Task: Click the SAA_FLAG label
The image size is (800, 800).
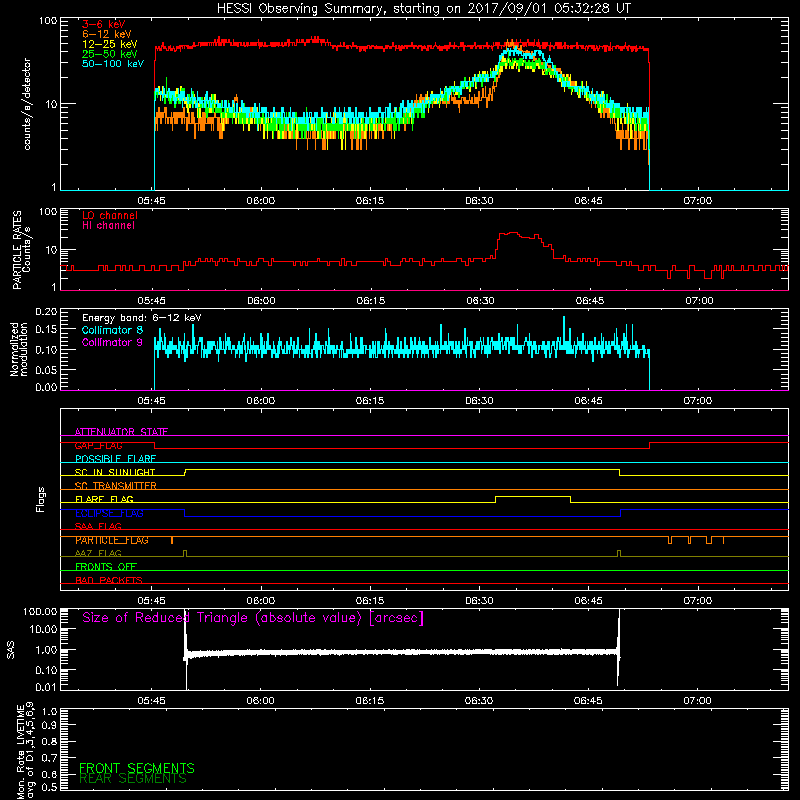Action: click(x=98, y=526)
